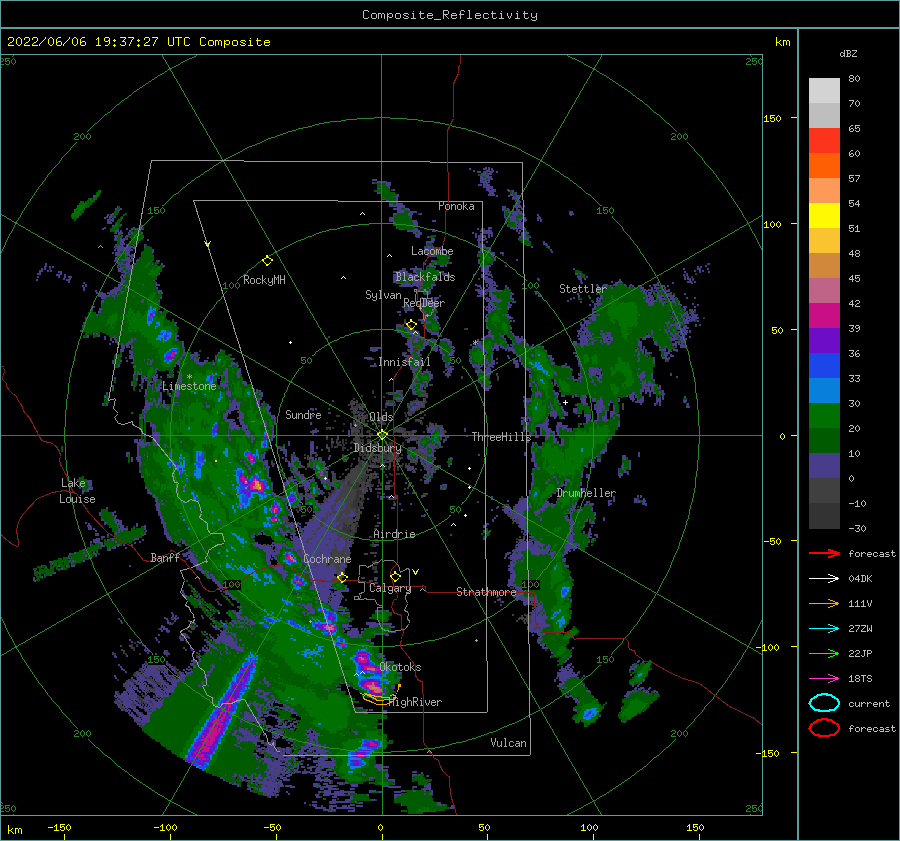
Task: Click the RedDeer city label
Action: [424, 303]
